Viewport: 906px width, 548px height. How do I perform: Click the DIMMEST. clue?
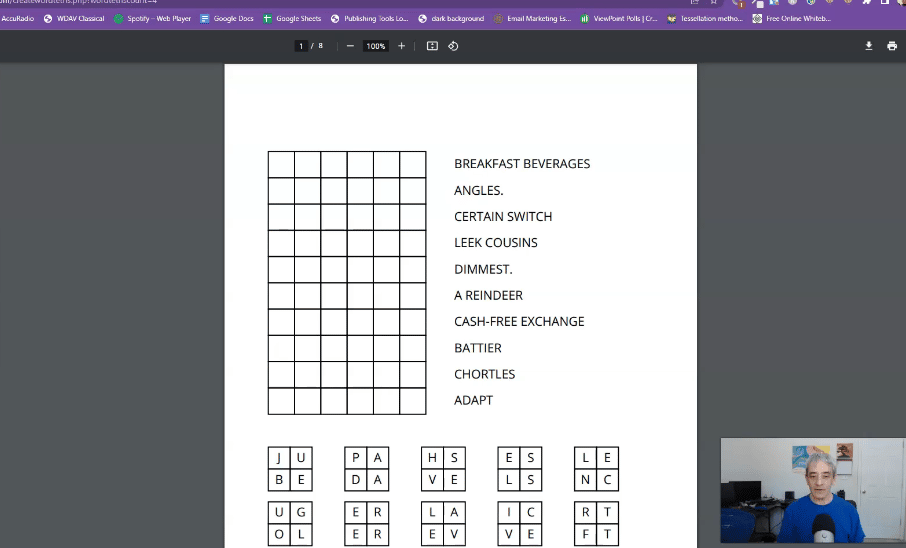tap(483, 269)
